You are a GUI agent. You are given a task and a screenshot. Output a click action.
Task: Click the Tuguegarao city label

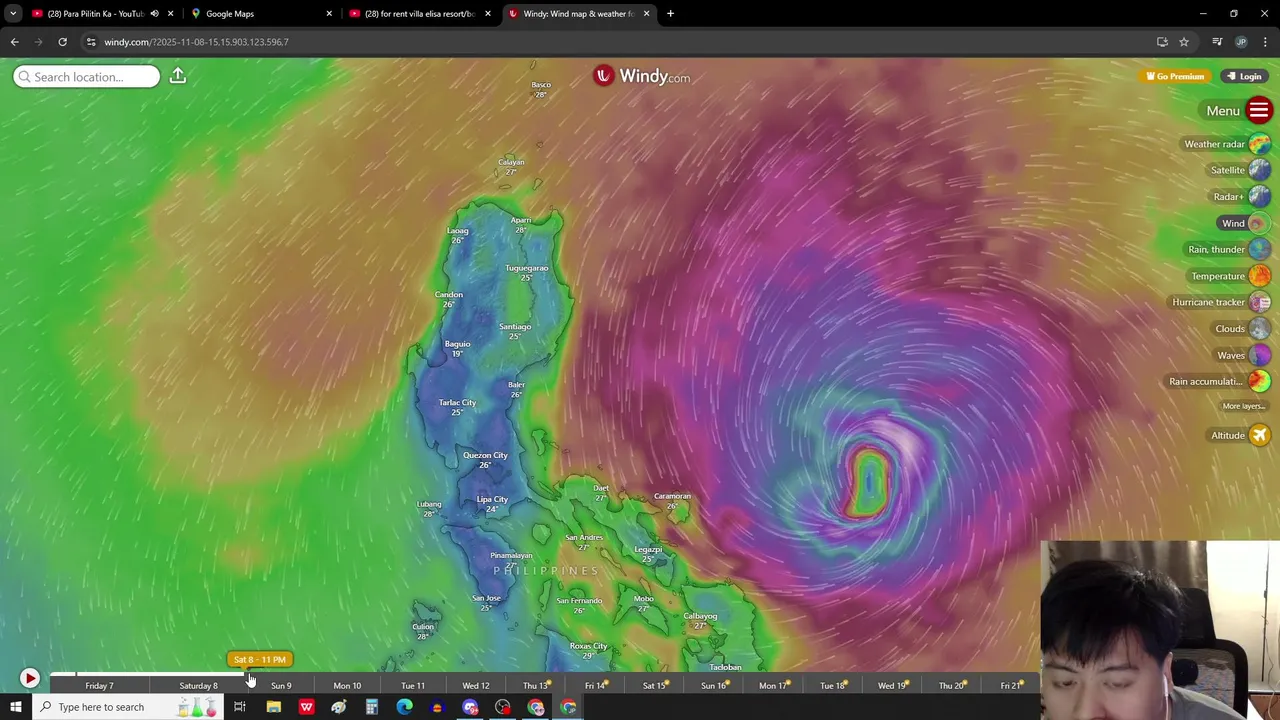(x=527, y=268)
